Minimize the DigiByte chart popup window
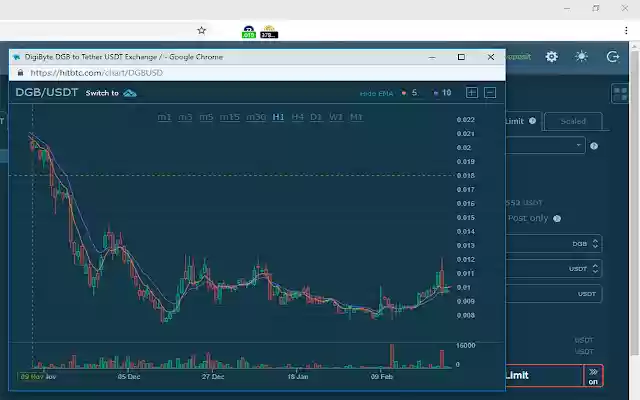This screenshot has height=400, width=640. tap(431, 58)
